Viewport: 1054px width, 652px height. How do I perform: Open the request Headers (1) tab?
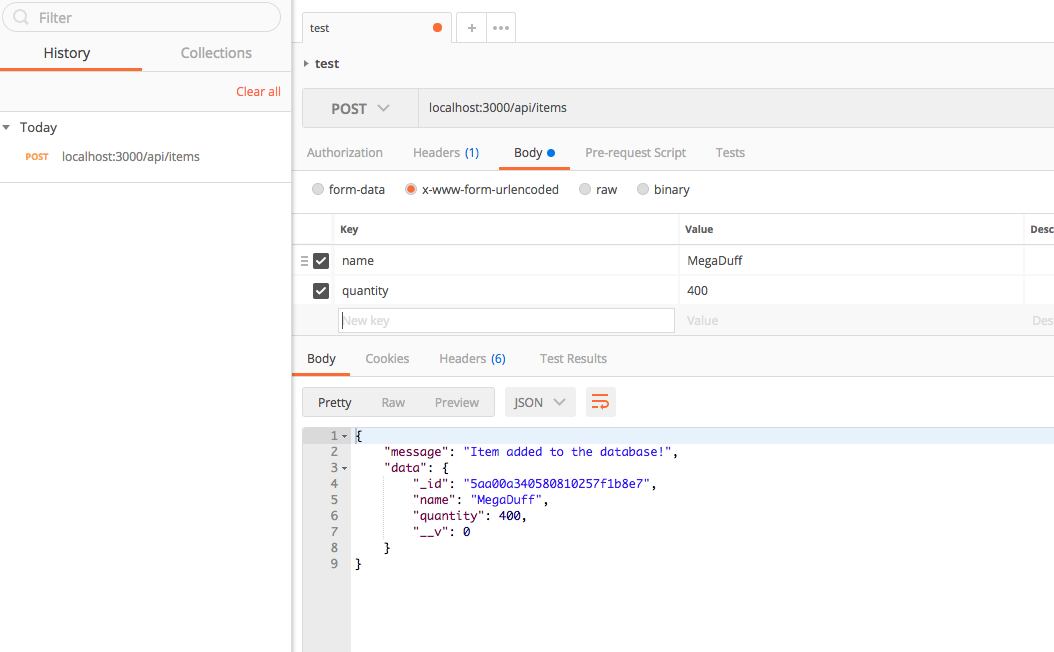pyautogui.click(x=446, y=153)
